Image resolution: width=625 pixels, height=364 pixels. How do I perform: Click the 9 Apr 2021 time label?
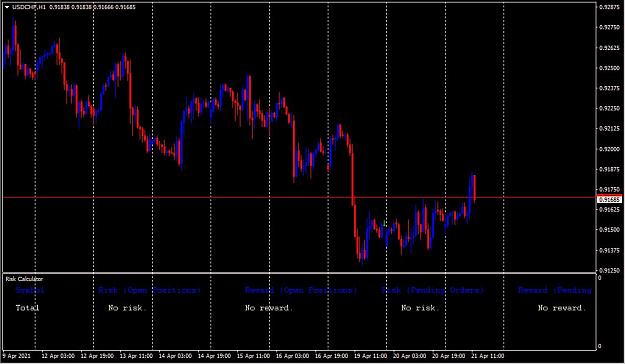point(16,356)
